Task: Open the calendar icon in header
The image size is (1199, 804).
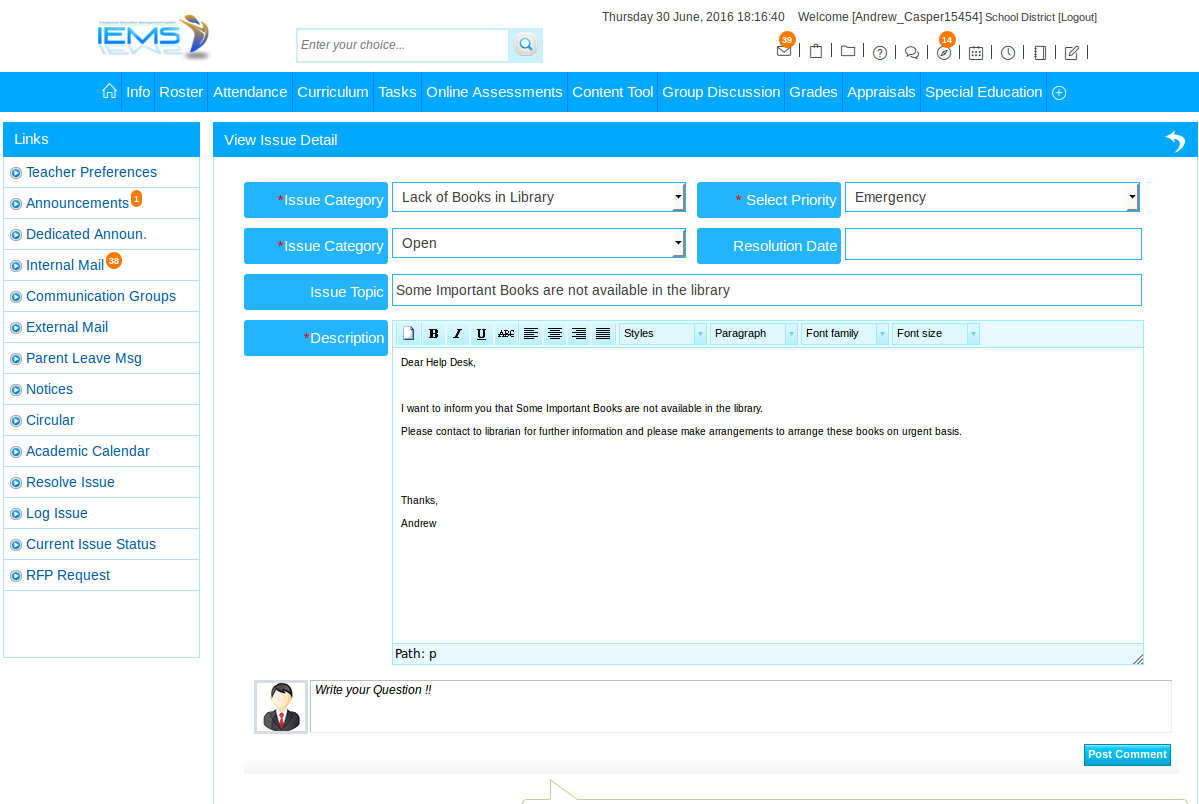Action: point(976,53)
